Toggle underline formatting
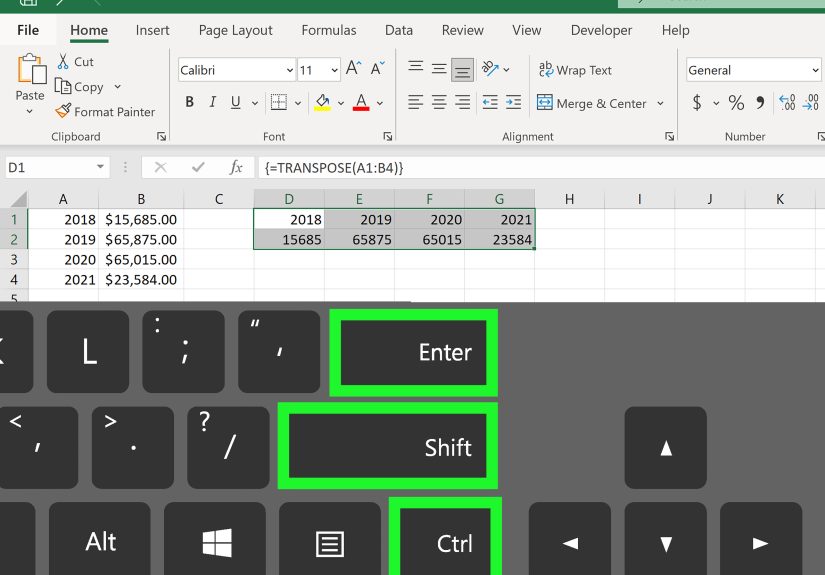Screen dimensions: 825x575 [236, 102]
